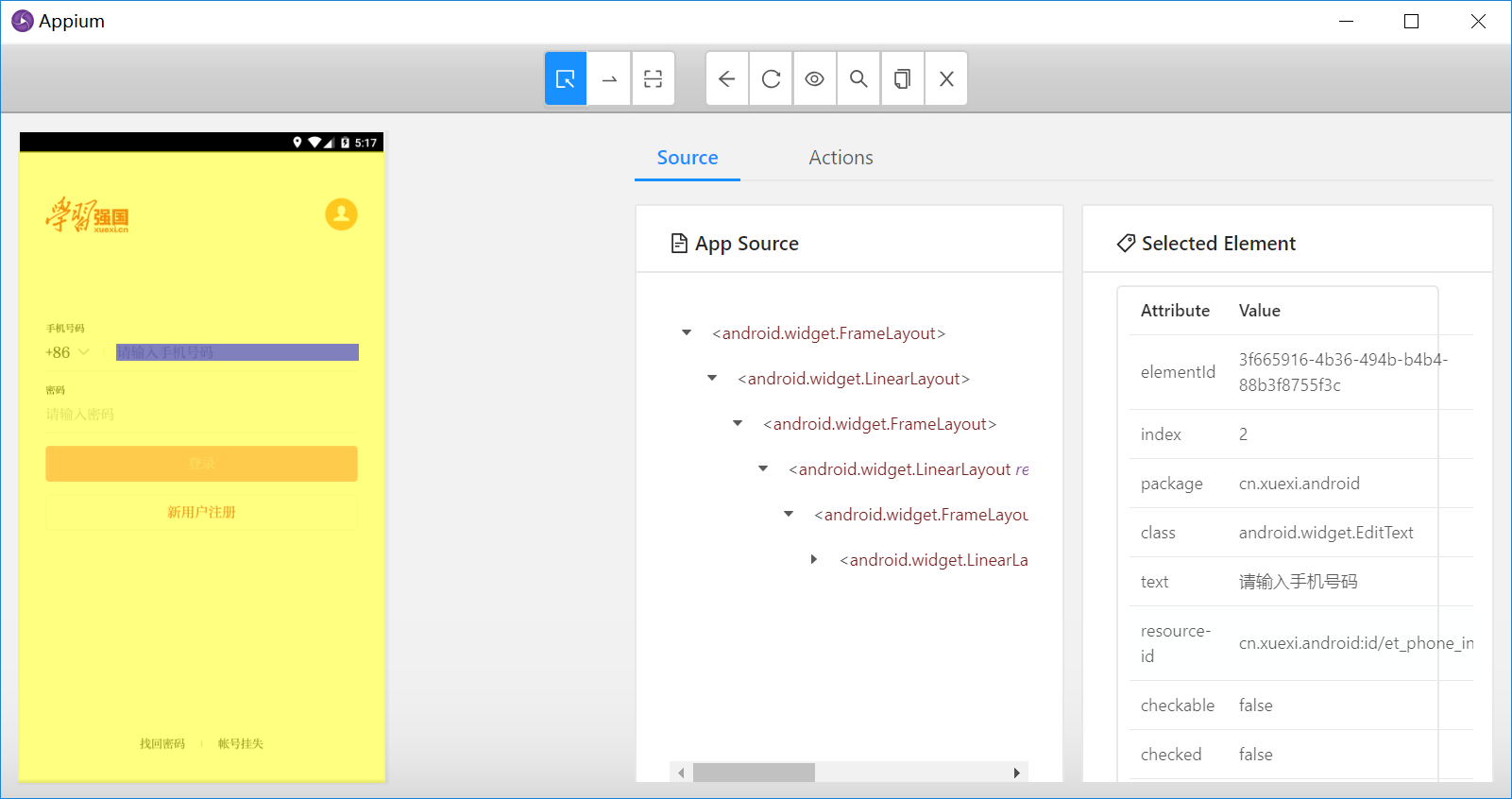Click the Value column header

click(x=1259, y=311)
